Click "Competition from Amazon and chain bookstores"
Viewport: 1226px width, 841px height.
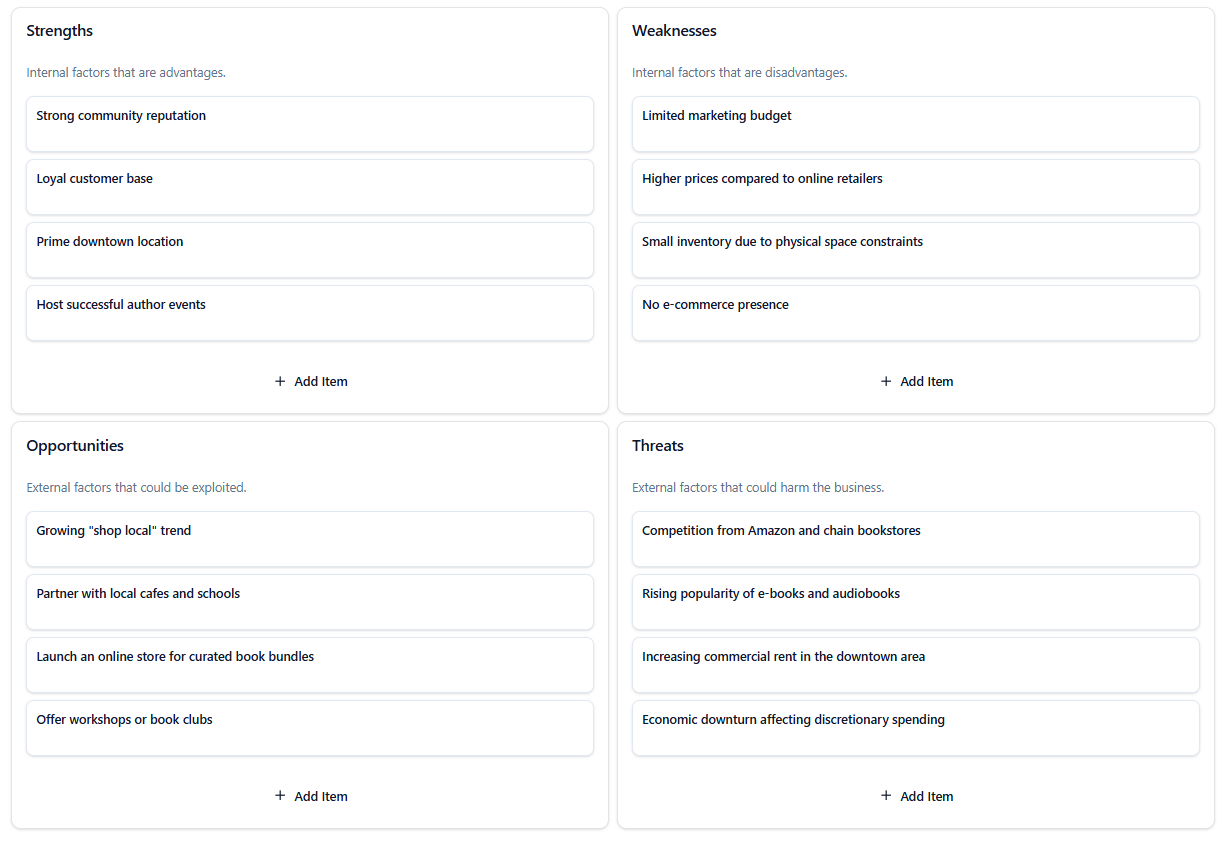click(x=781, y=531)
